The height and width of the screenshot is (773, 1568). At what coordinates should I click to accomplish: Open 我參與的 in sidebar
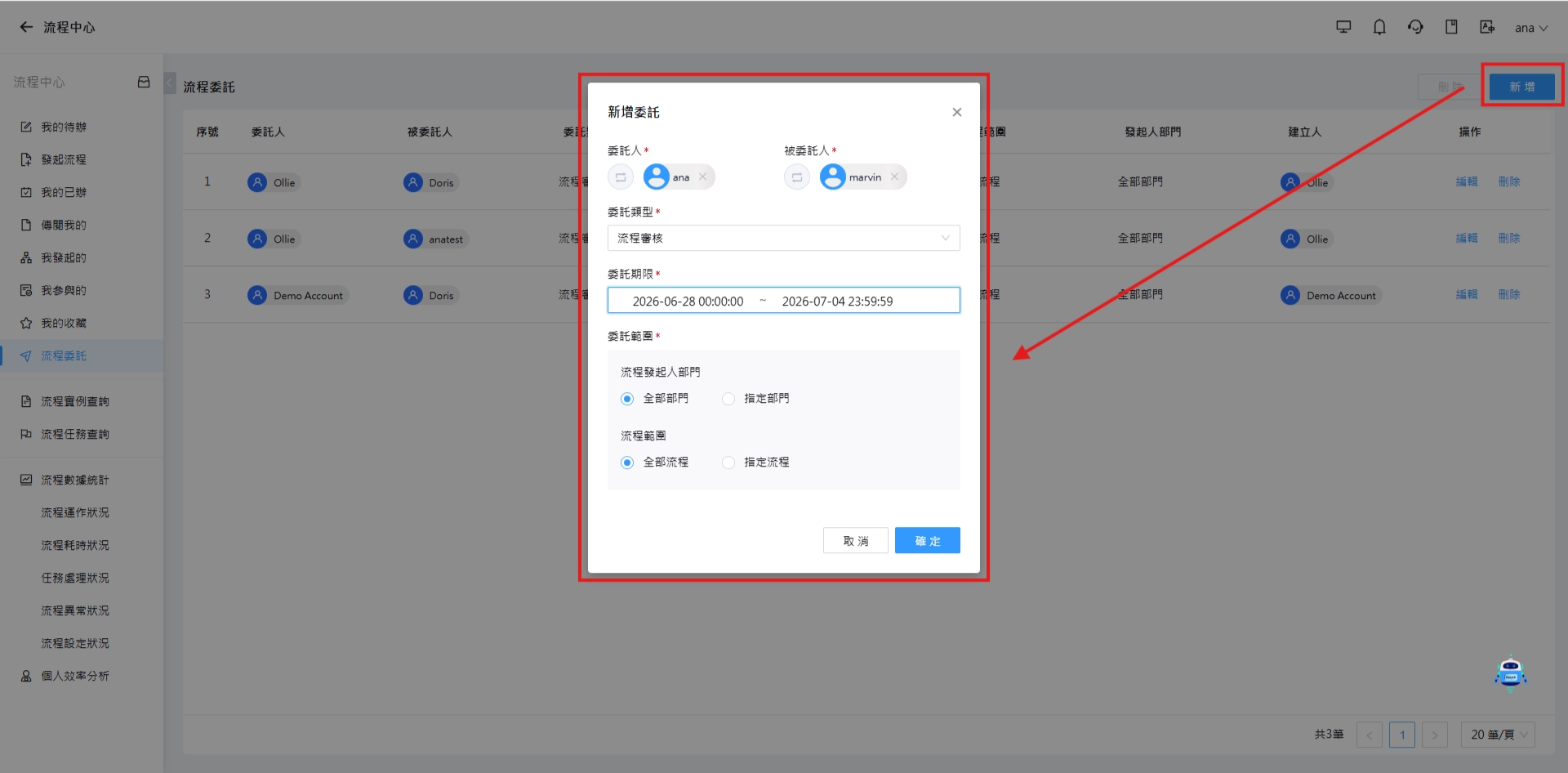64,290
